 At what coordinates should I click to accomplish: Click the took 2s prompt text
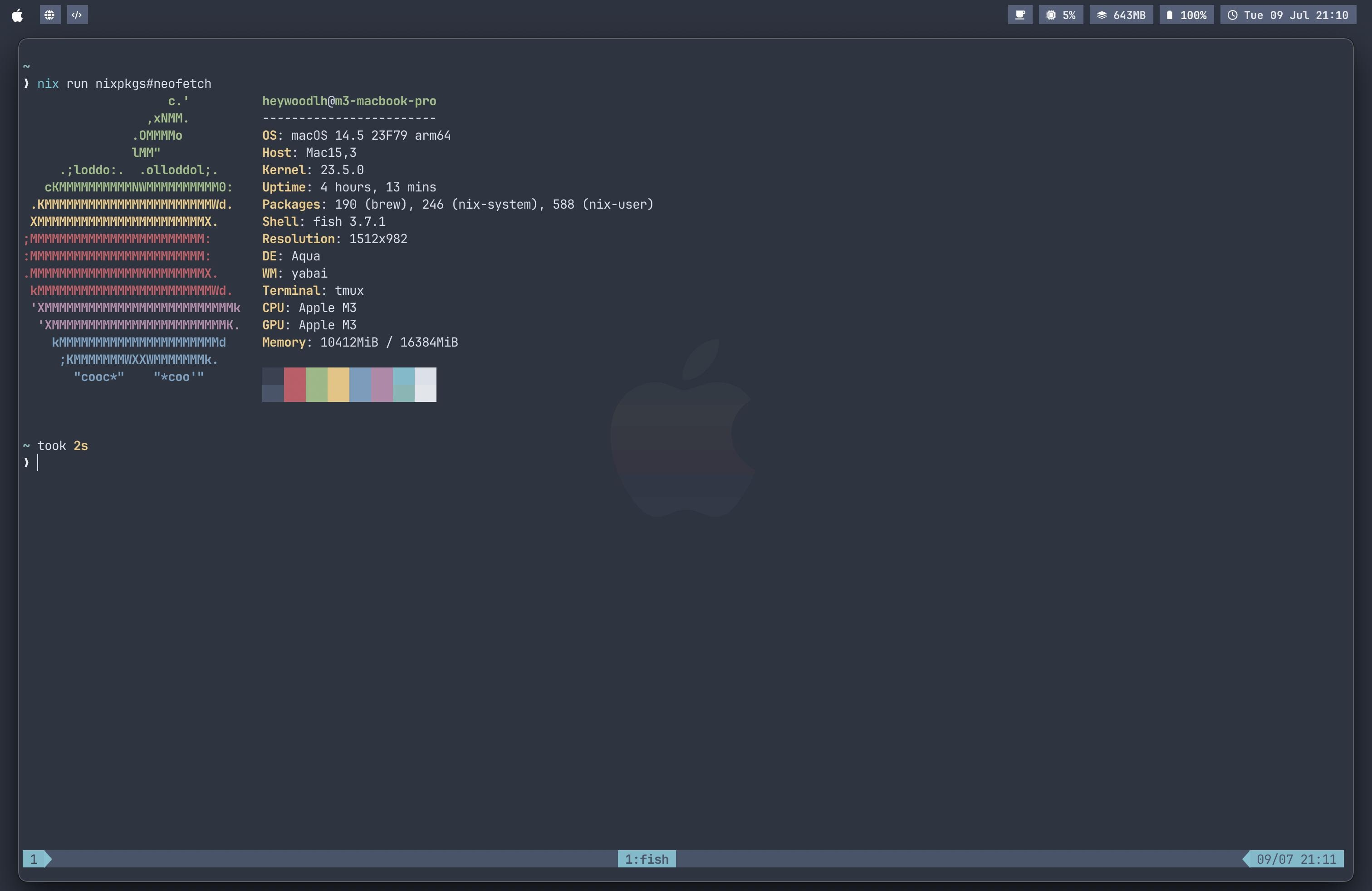coord(63,445)
